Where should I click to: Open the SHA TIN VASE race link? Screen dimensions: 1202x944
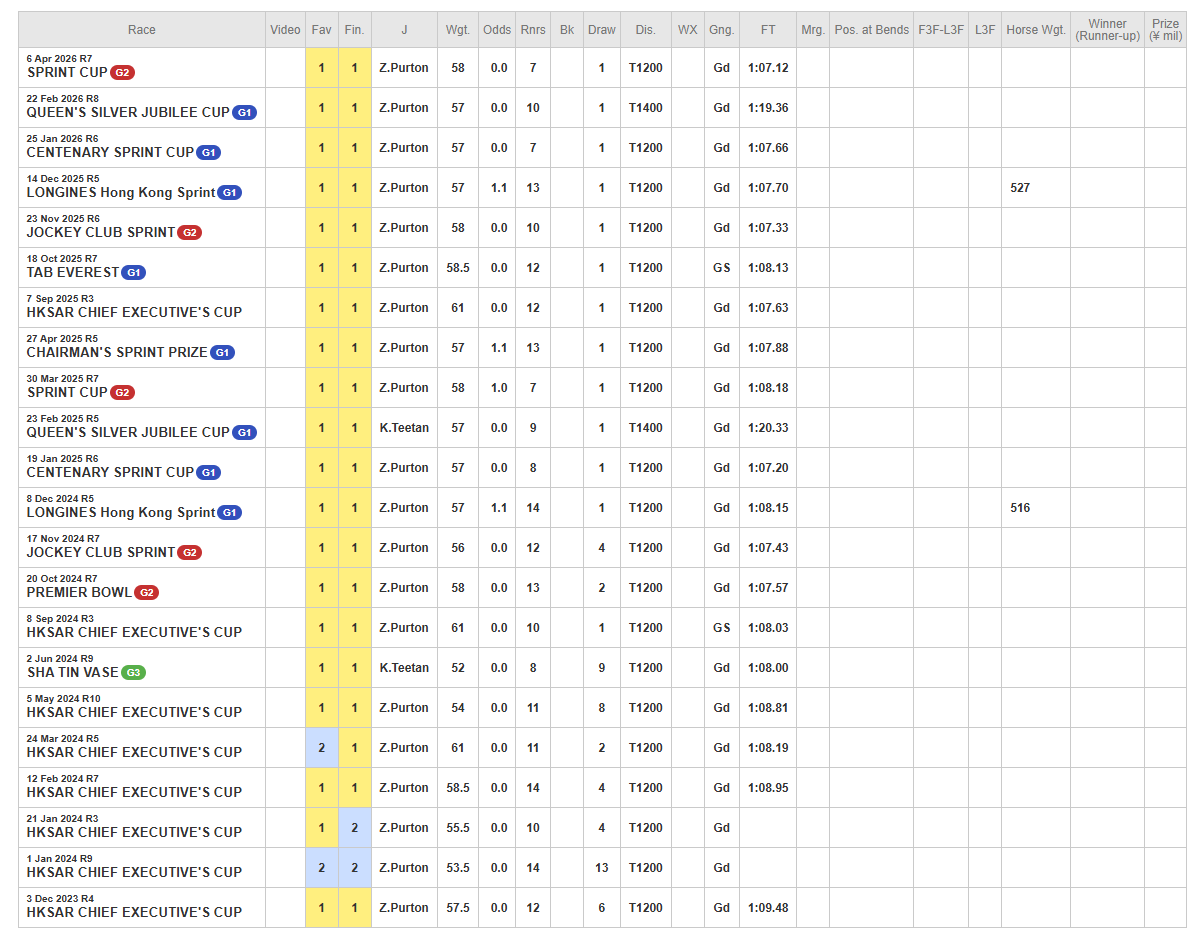click(x=73, y=673)
